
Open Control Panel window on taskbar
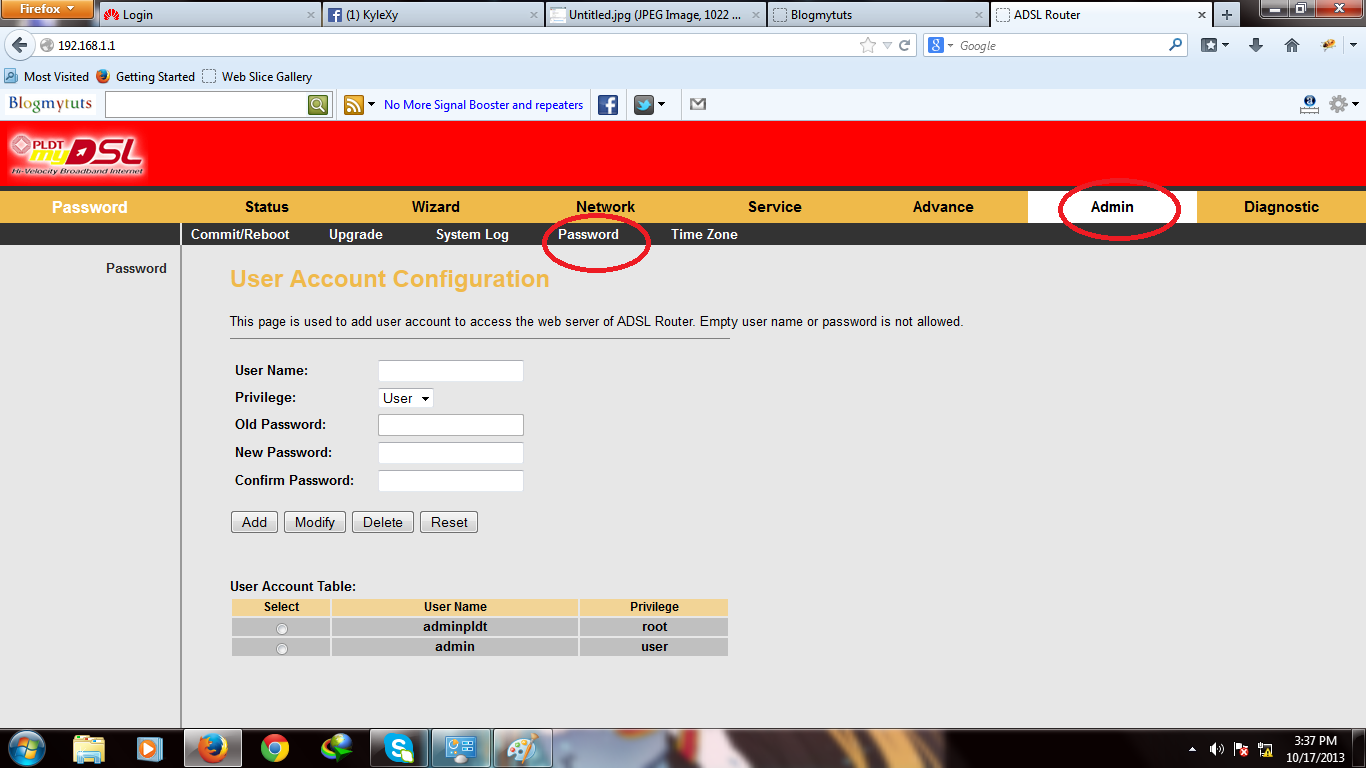point(461,748)
